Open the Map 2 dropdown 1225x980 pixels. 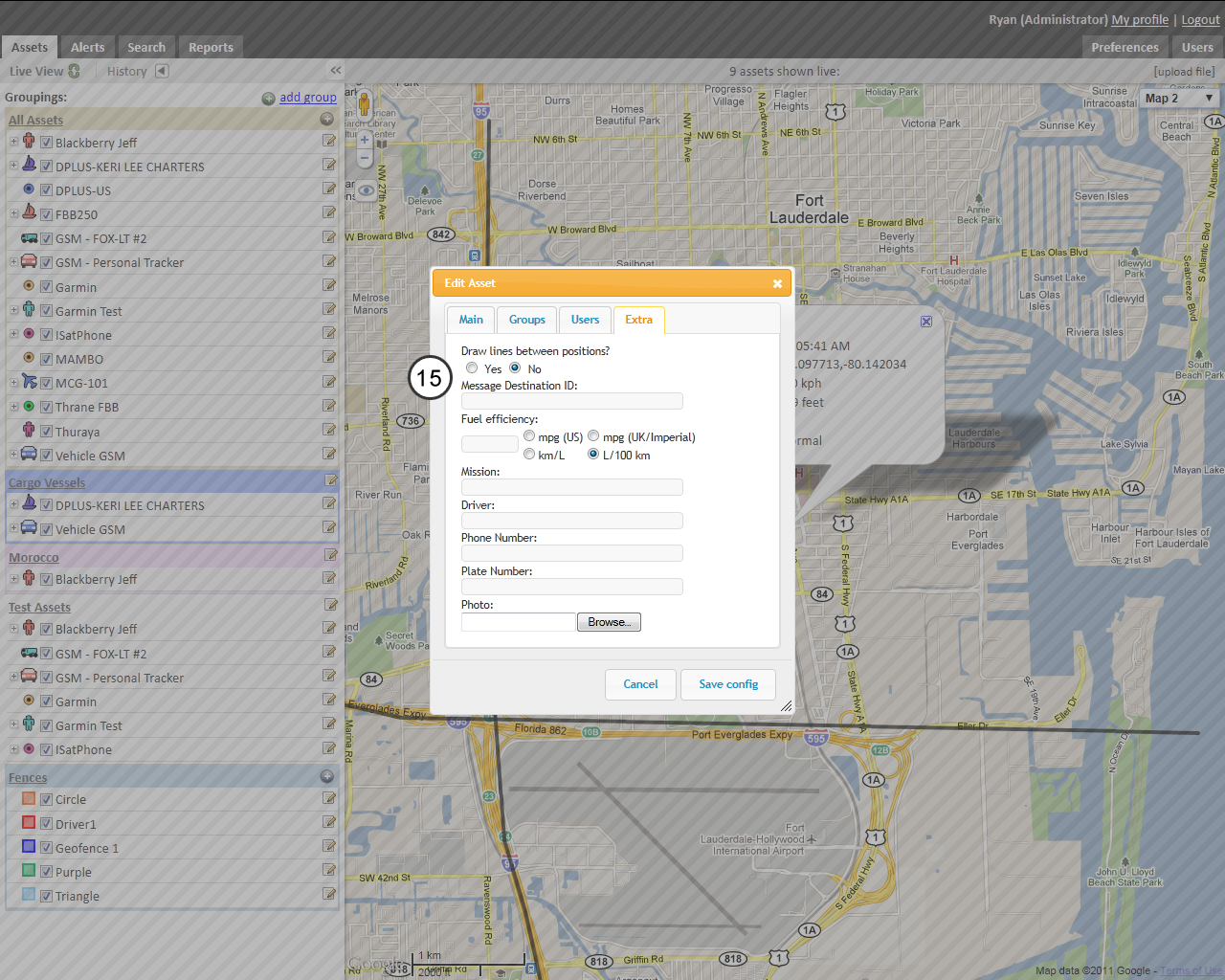[1178, 98]
